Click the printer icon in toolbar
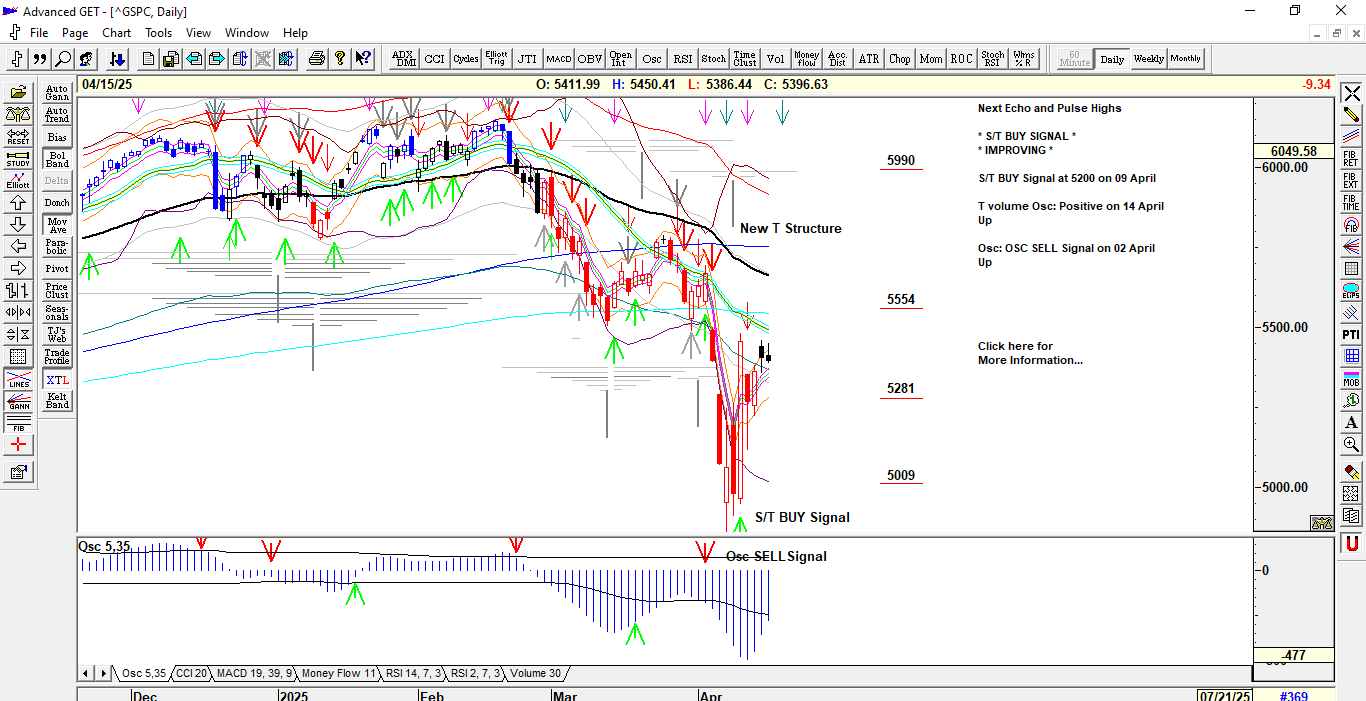Viewport: 1366px width, 701px height. [x=317, y=59]
